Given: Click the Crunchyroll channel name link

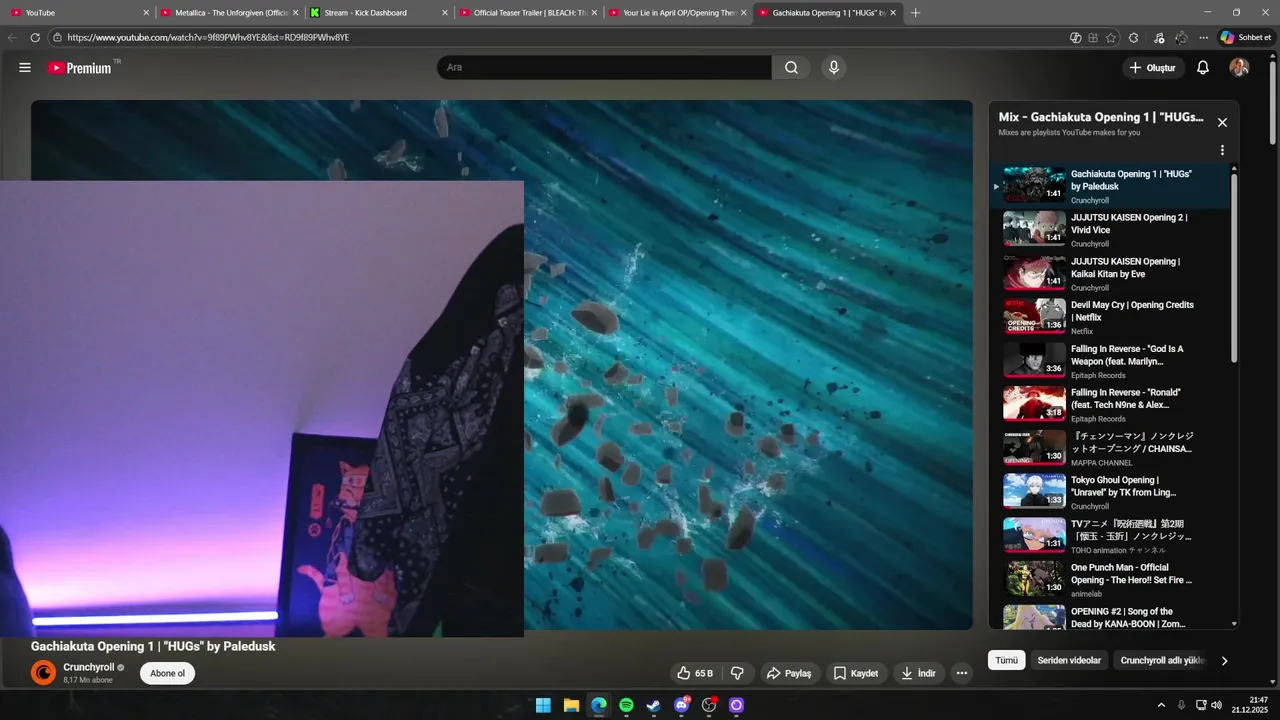Looking at the screenshot, I should (x=89, y=667).
